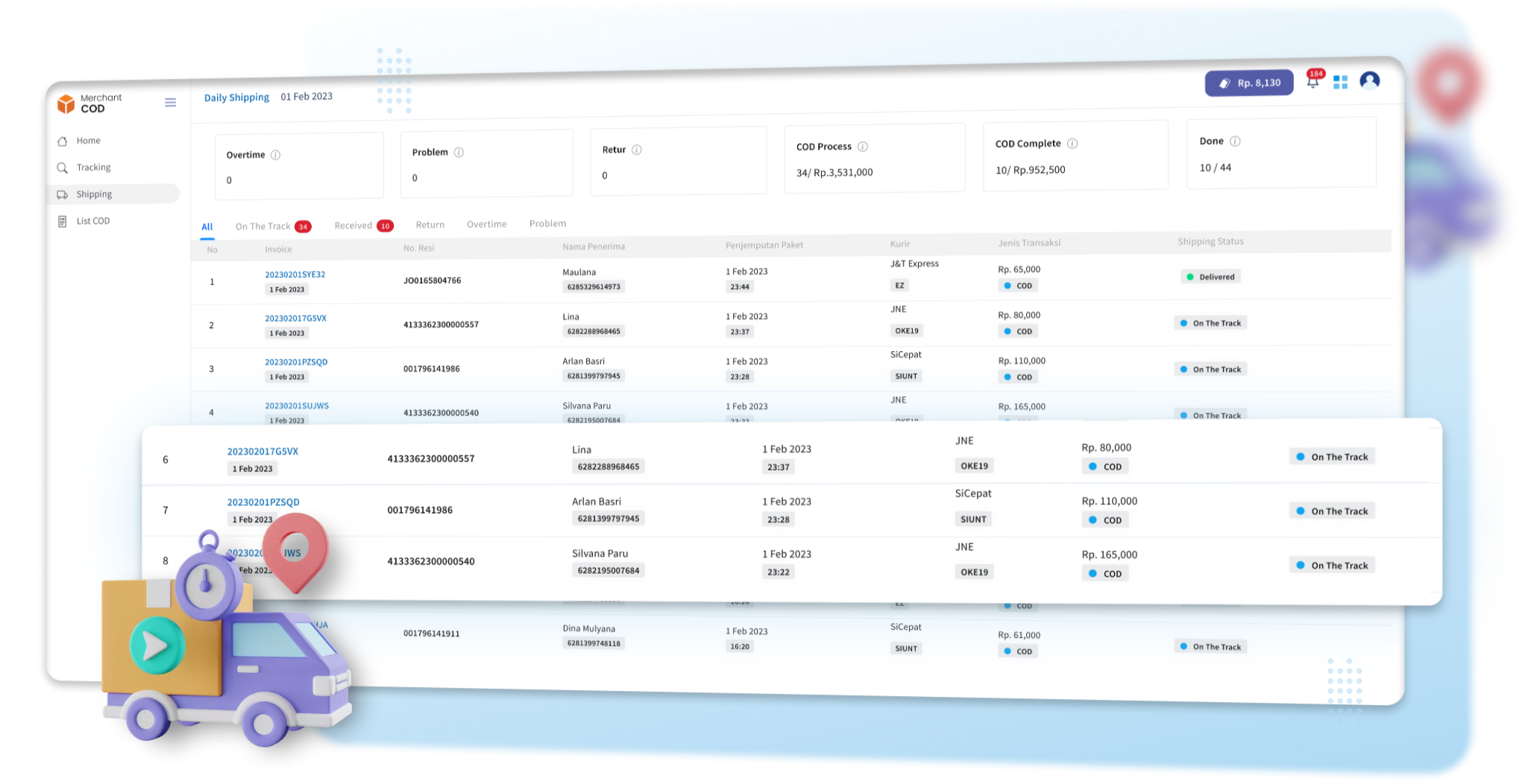1525x784 pixels.
Task: Open the apps grid icon
Action: pyautogui.click(x=1340, y=82)
